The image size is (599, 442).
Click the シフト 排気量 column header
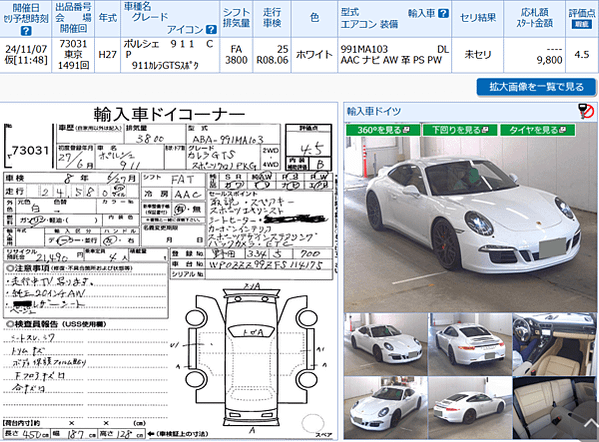pos(236,18)
